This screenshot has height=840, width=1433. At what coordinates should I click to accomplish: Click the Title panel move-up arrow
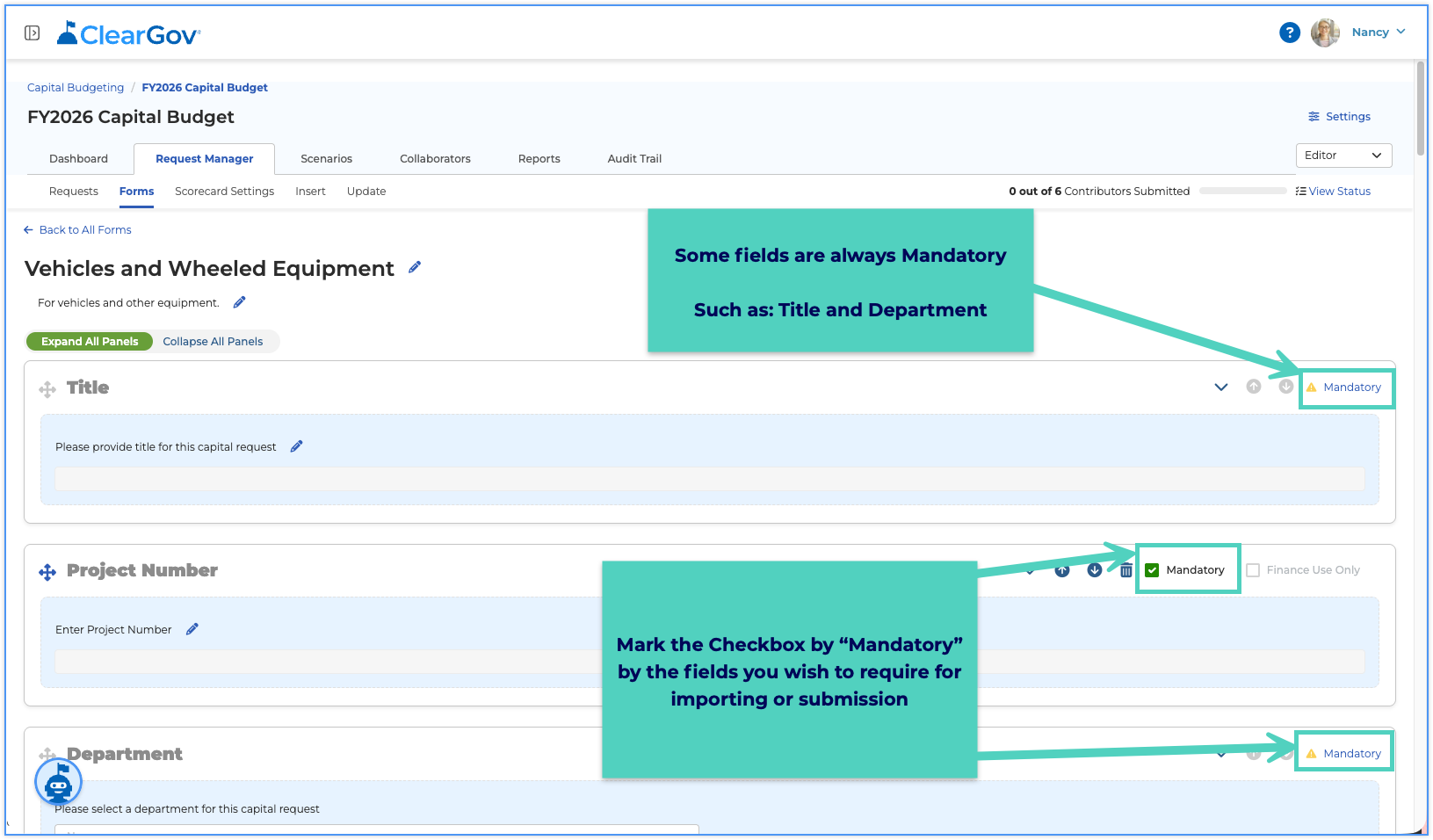click(1254, 387)
